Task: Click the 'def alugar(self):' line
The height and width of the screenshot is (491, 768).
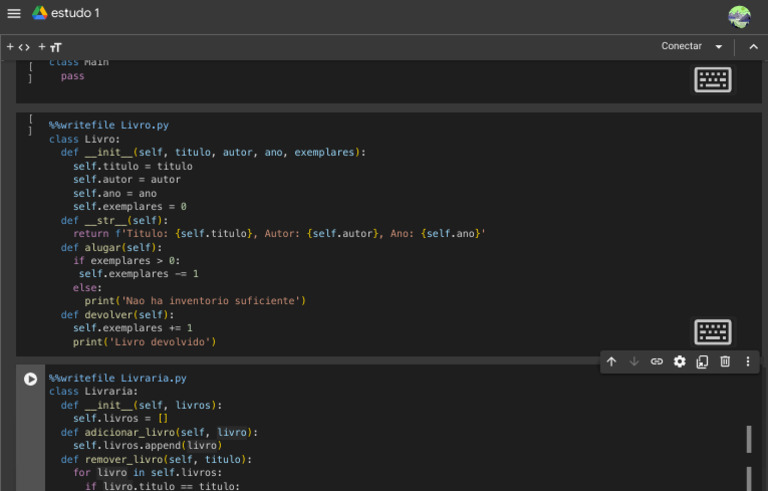Action: [111, 247]
